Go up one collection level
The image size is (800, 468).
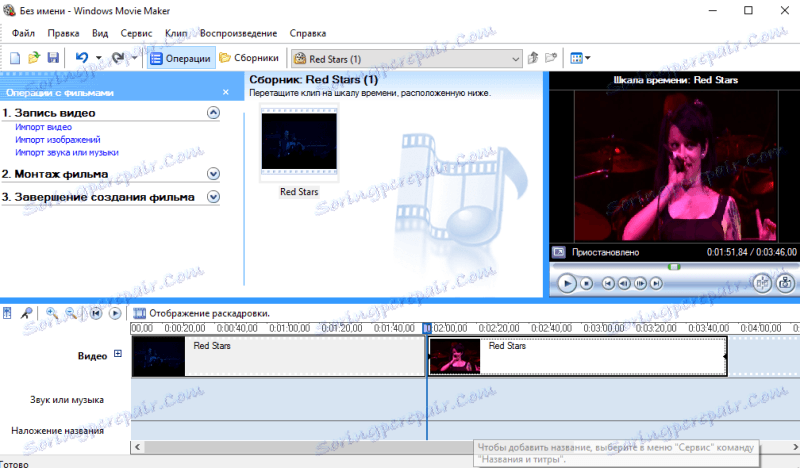coord(533,58)
